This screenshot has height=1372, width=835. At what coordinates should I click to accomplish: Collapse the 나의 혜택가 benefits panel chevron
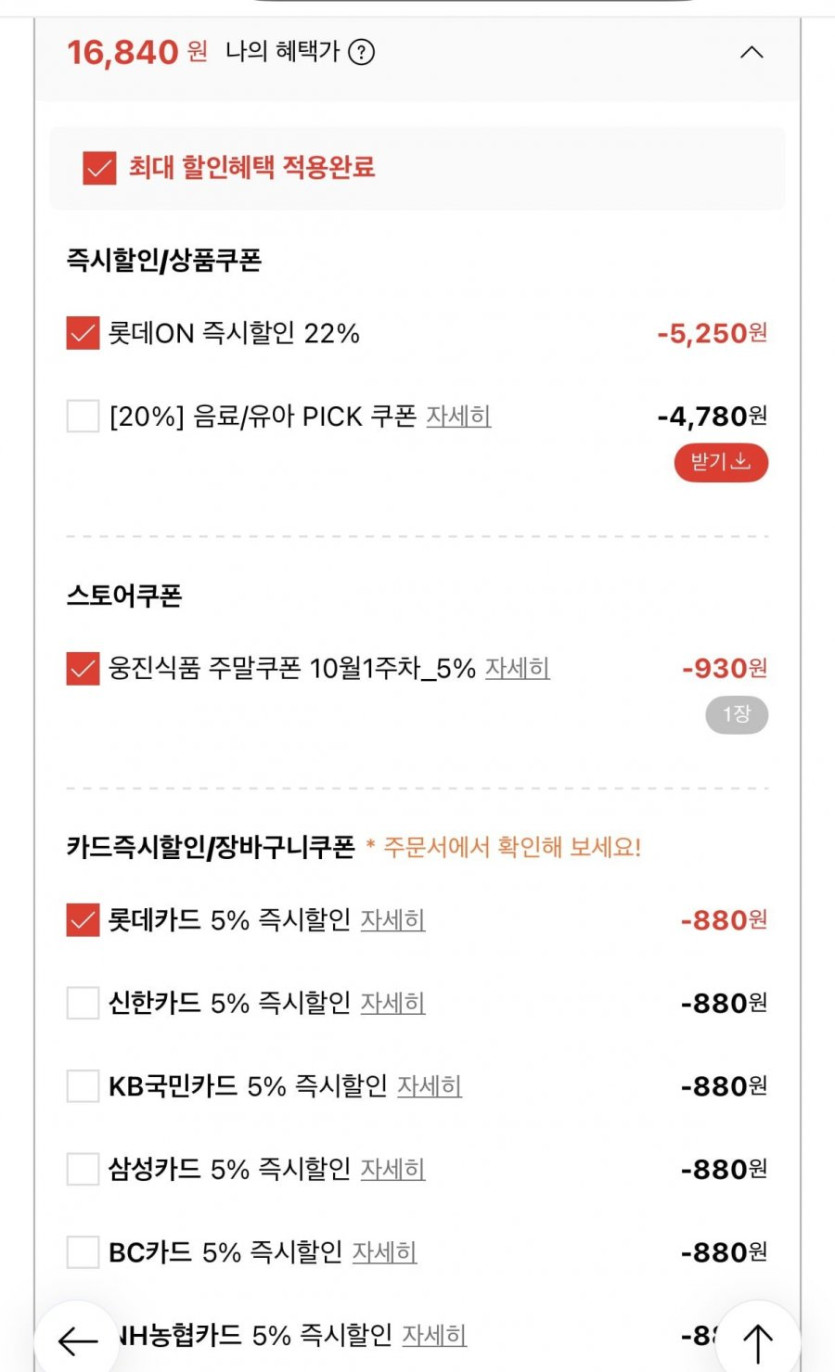click(x=751, y=52)
